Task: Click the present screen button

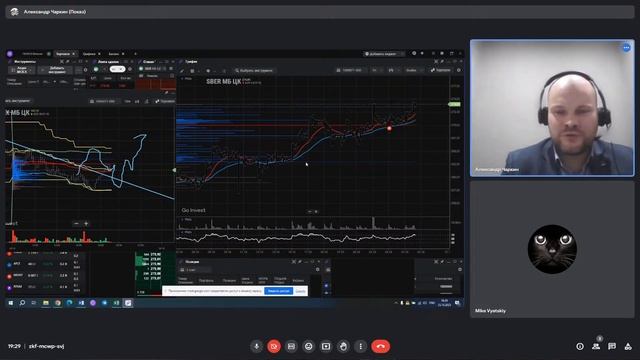Action: pos(326,346)
